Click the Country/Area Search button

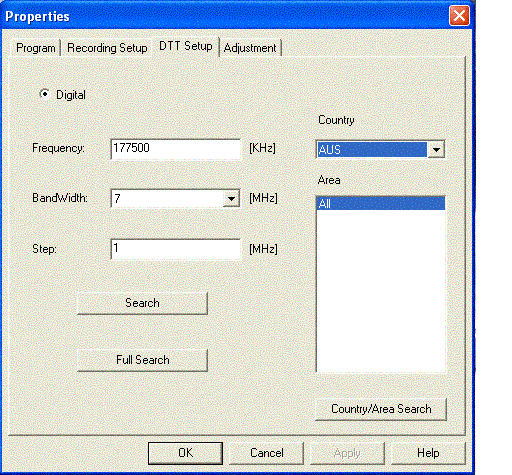[x=381, y=409]
